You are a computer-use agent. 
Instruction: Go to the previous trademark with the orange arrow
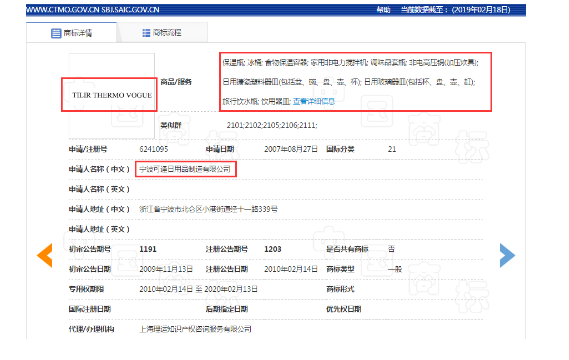(45, 255)
